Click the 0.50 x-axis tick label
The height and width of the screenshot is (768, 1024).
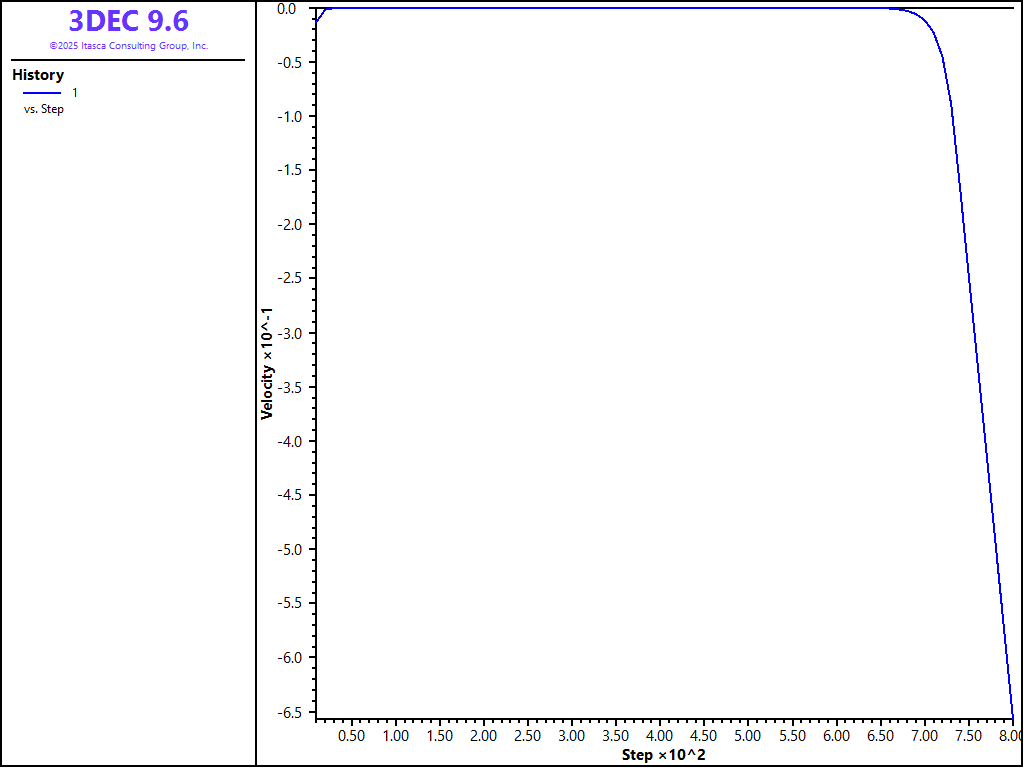tap(351, 736)
